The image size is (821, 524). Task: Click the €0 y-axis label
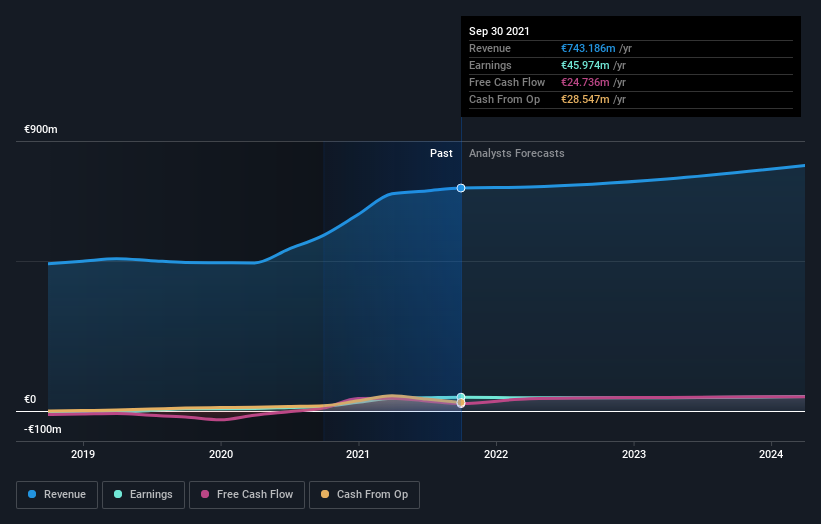pyautogui.click(x=30, y=399)
